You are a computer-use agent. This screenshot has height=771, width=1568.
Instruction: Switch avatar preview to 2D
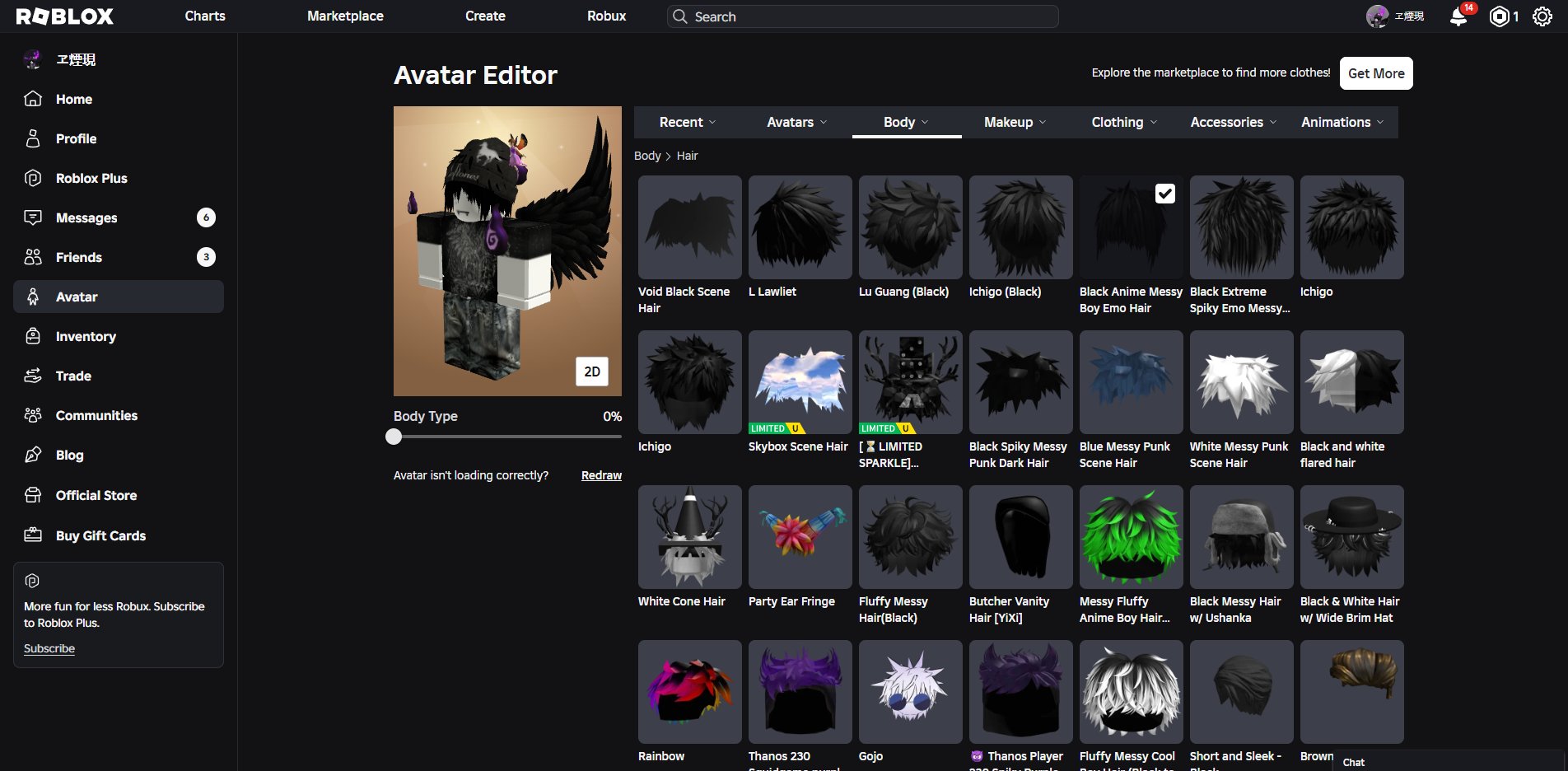pyautogui.click(x=592, y=371)
